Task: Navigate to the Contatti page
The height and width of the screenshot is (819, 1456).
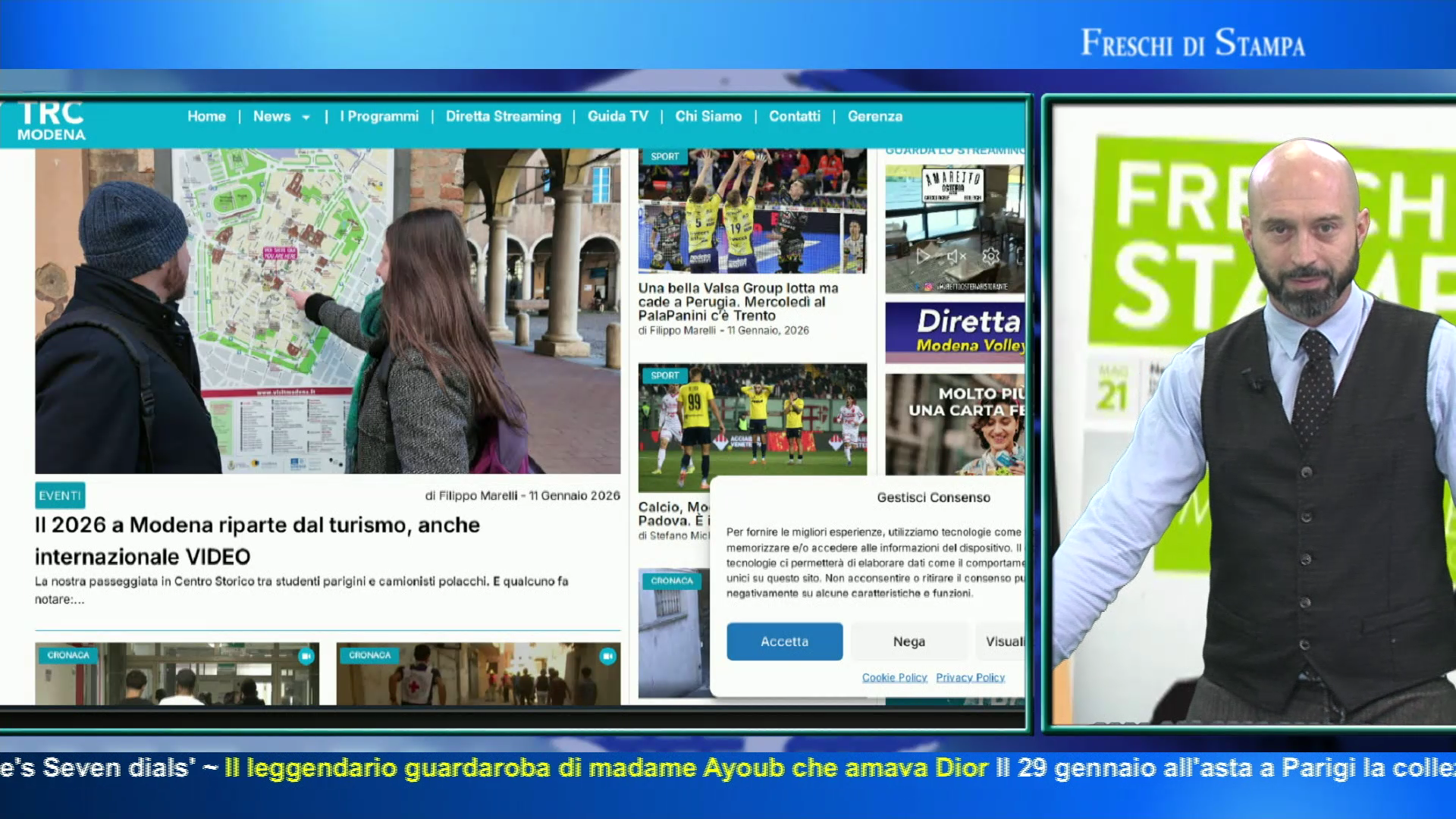Action: [x=794, y=116]
